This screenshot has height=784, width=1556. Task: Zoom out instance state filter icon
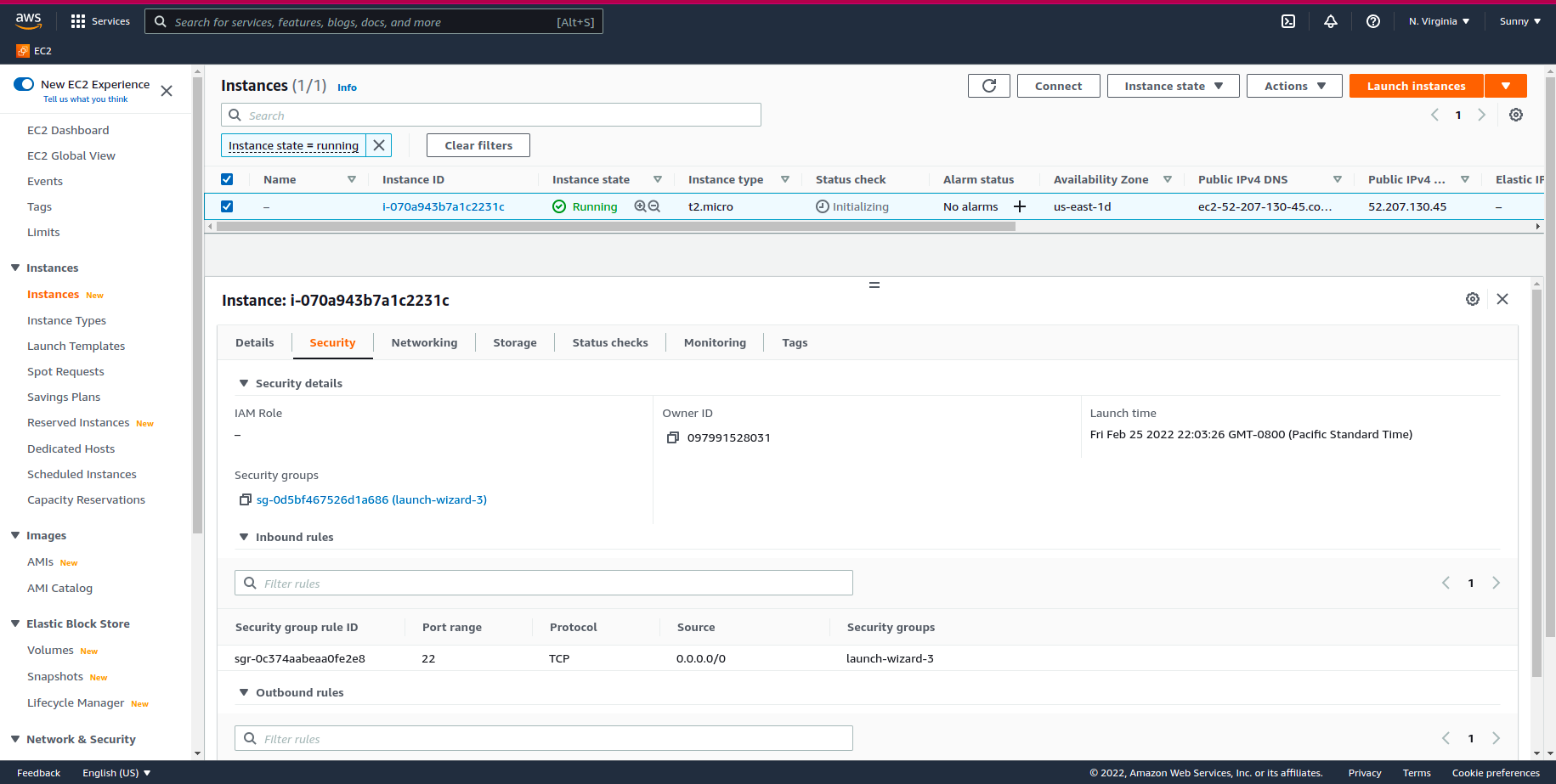click(x=654, y=206)
